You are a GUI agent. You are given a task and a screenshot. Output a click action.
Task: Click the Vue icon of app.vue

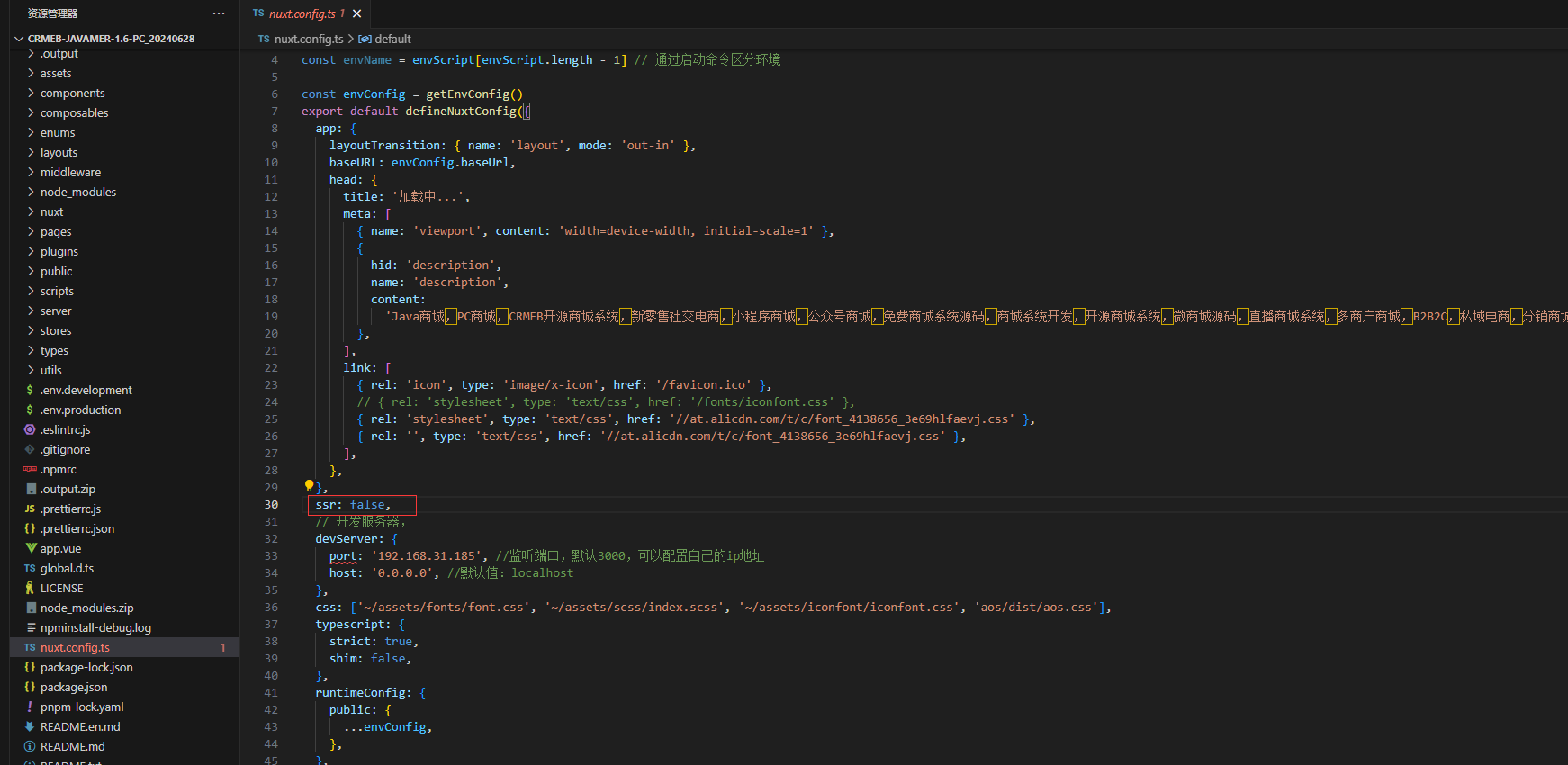(31, 548)
